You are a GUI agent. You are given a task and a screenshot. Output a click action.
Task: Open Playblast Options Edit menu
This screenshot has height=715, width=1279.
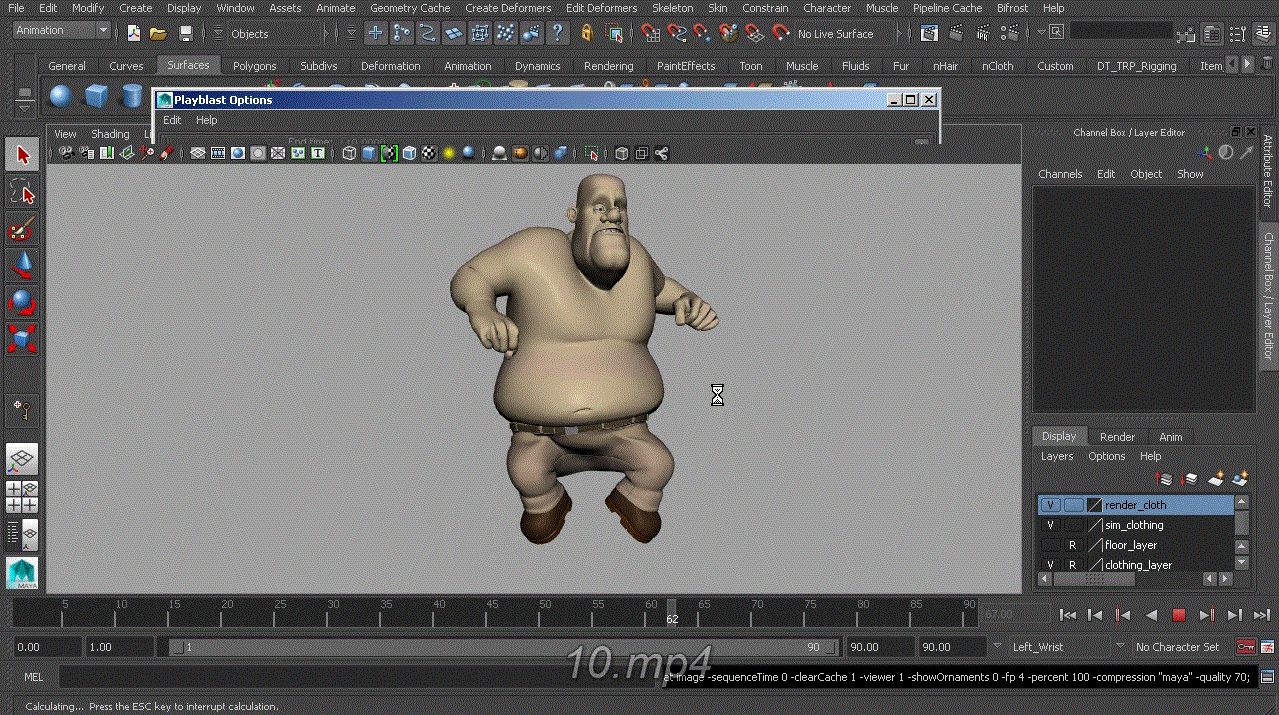pyautogui.click(x=172, y=120)
